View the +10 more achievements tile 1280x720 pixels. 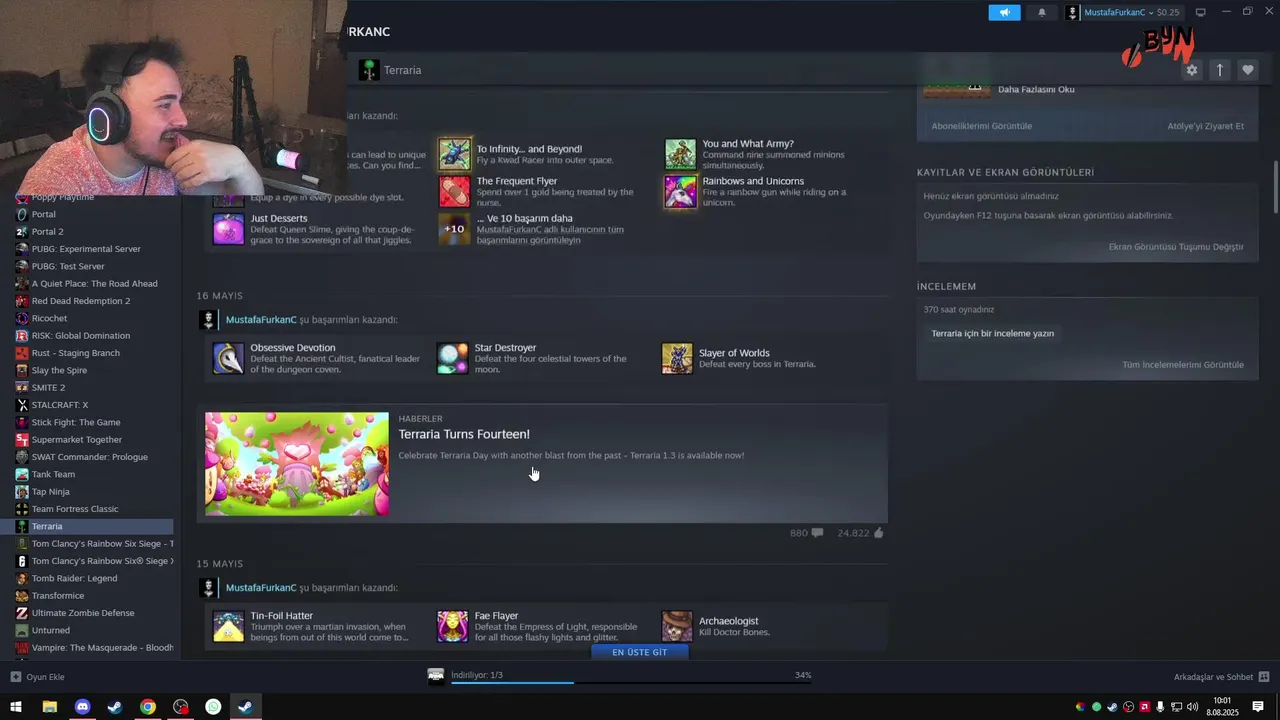(454, 229)
